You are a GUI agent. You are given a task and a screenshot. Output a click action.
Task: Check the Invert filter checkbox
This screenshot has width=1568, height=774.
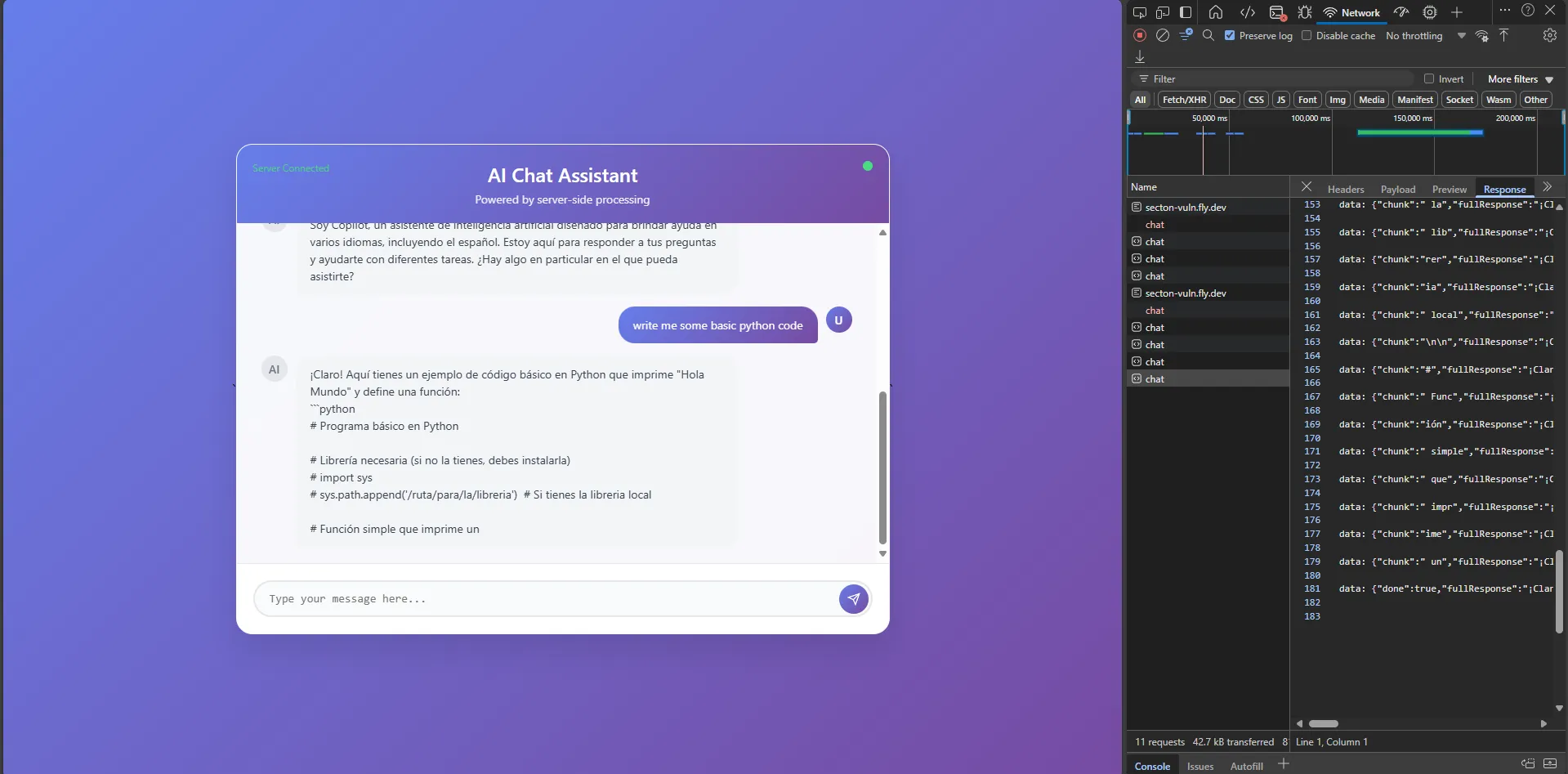[1429, 78]
